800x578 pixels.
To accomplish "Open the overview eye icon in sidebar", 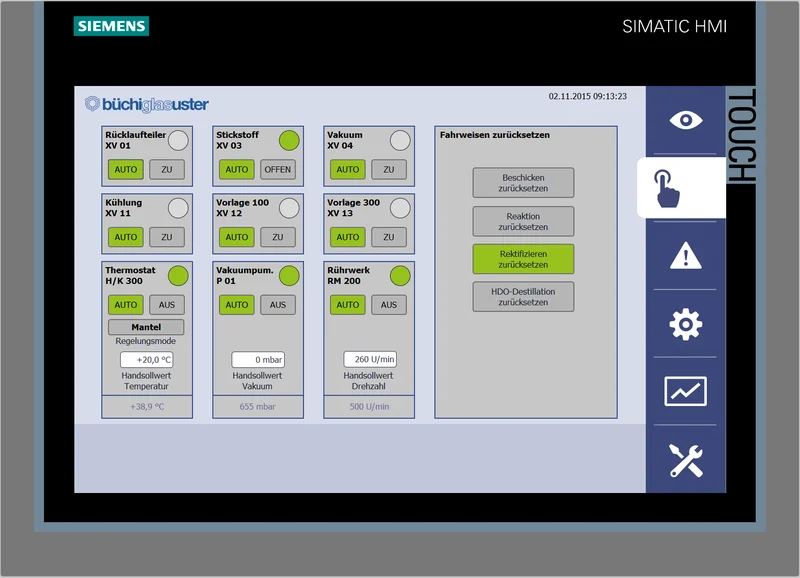I will pyautogui.click(x=685, y=120).
